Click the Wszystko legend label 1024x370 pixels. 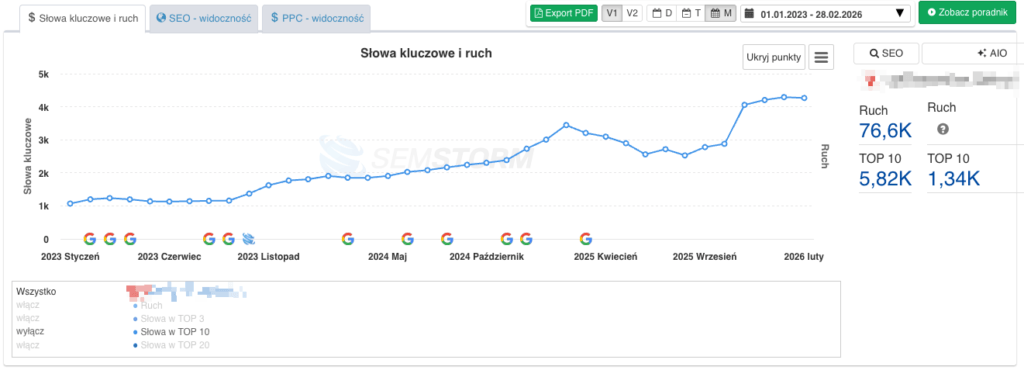36,292
